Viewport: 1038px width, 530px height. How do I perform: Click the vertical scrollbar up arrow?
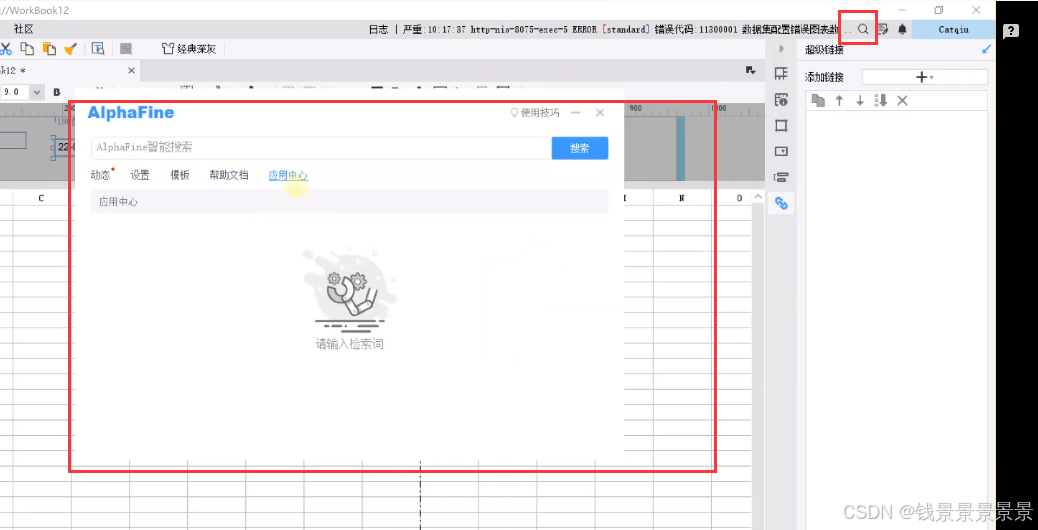[758, 198]
